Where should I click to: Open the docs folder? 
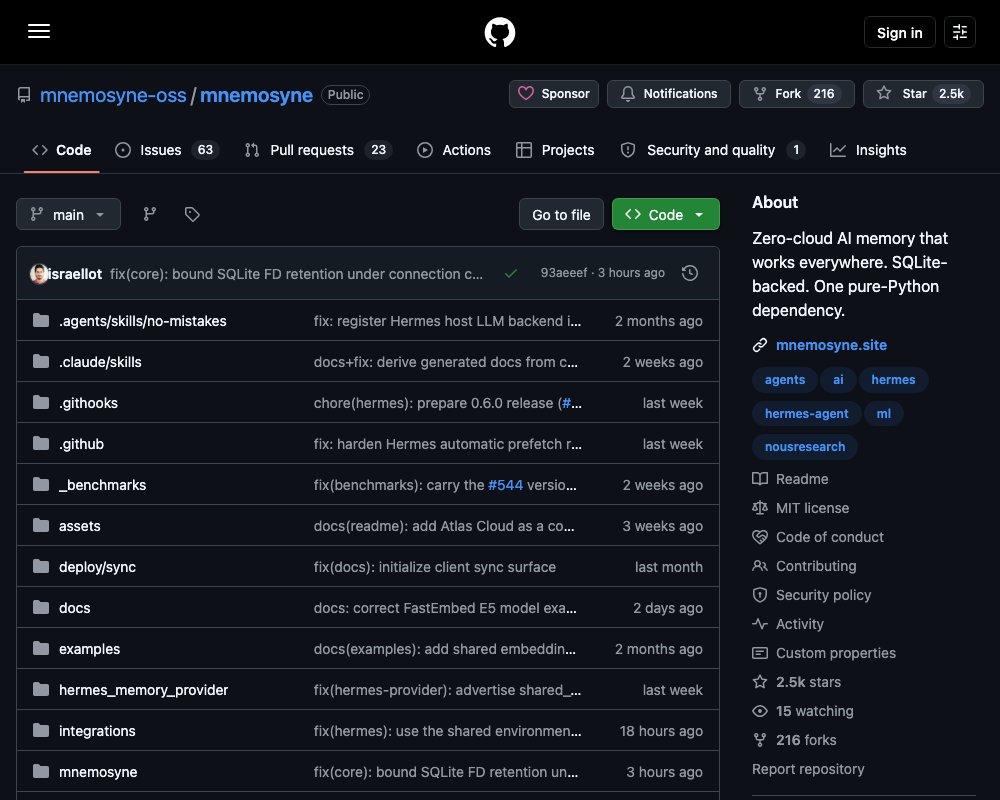[x=75, y=608]
